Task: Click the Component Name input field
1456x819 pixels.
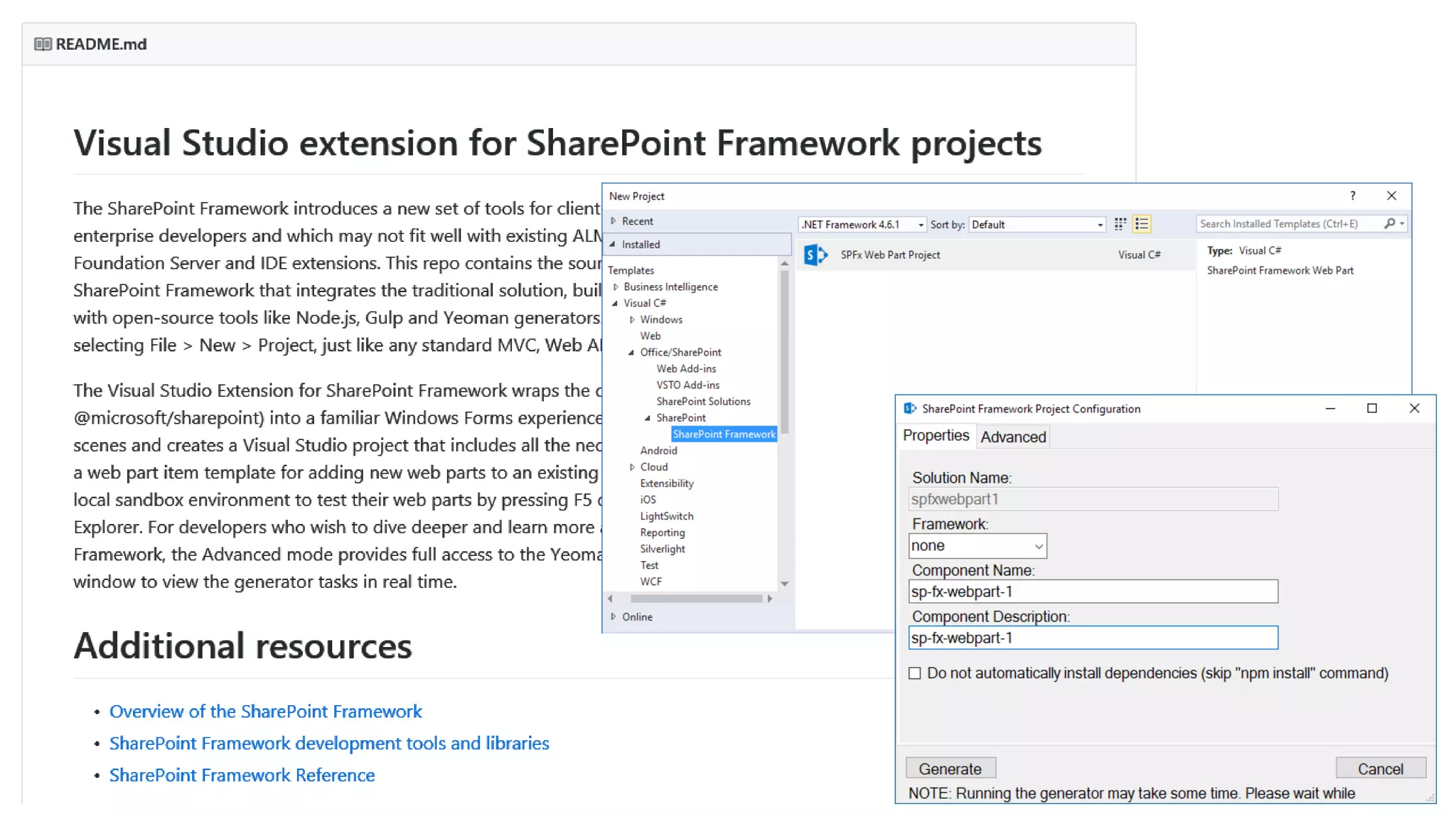Action: click(1092, 591)
